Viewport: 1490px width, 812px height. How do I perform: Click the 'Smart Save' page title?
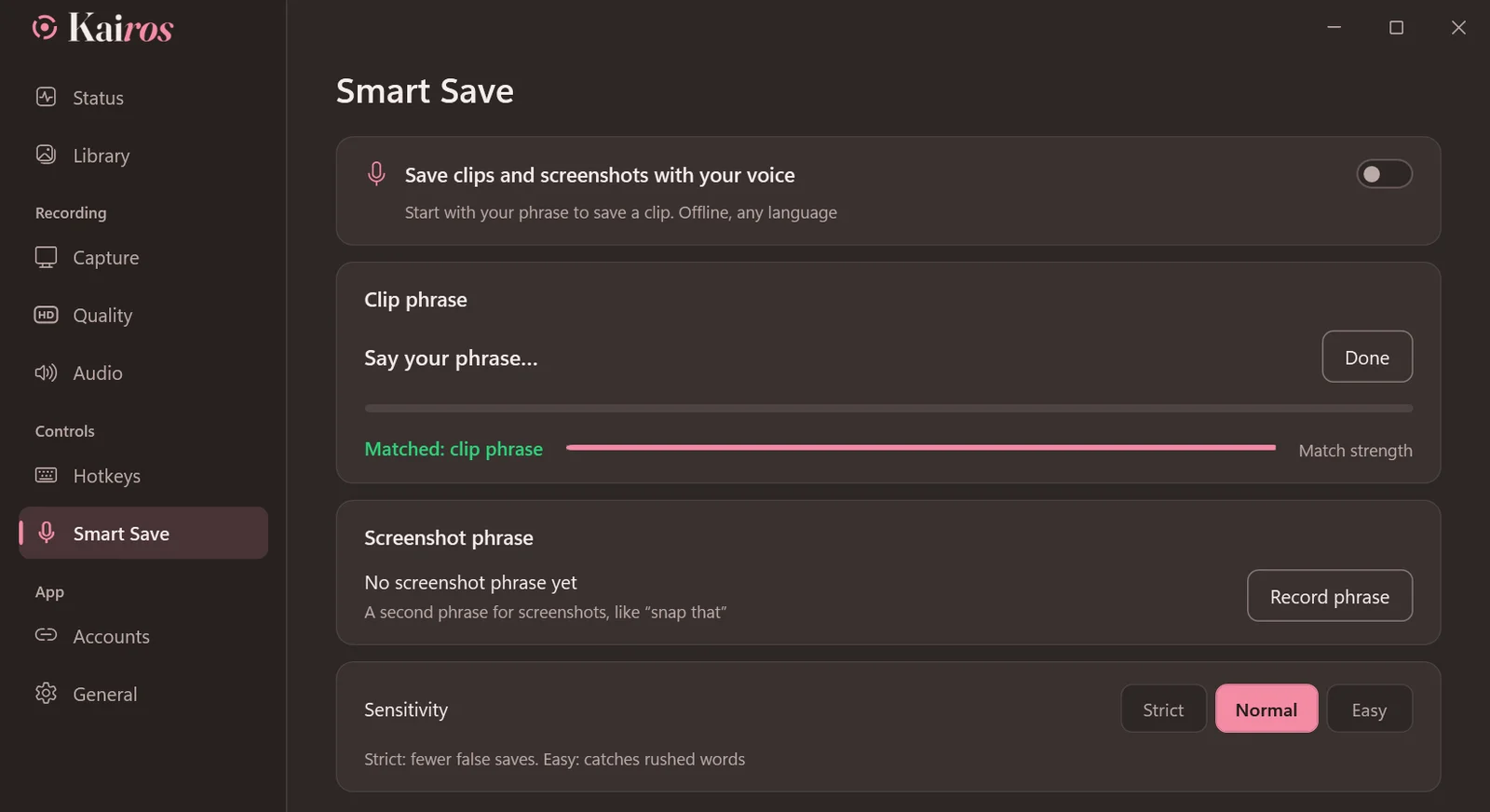coord(425,91)
